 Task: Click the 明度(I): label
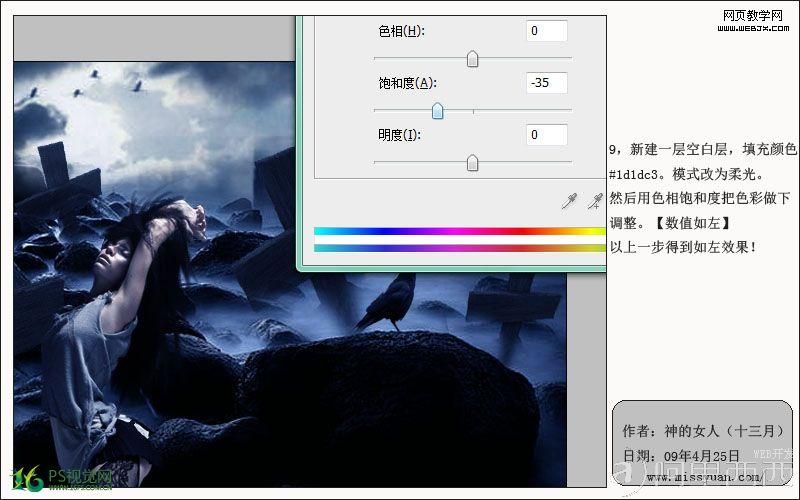399,135
